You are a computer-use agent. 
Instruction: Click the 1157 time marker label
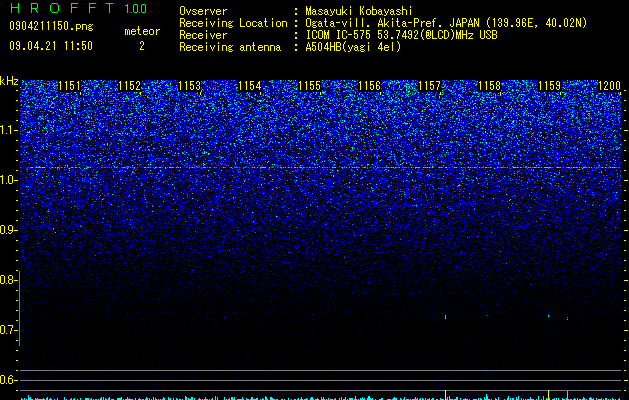[429, 86]
